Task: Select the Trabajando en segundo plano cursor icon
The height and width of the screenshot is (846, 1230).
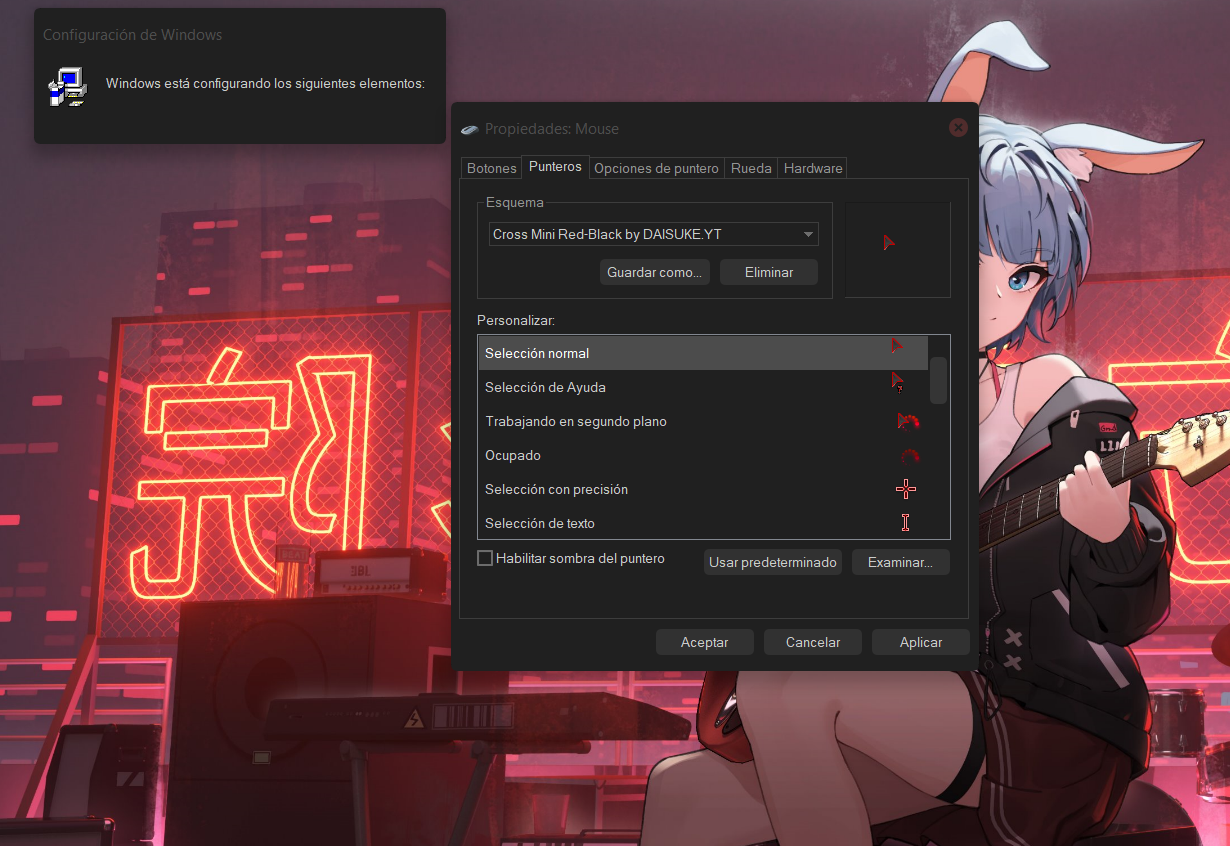Action: click(x=907, y=421)
